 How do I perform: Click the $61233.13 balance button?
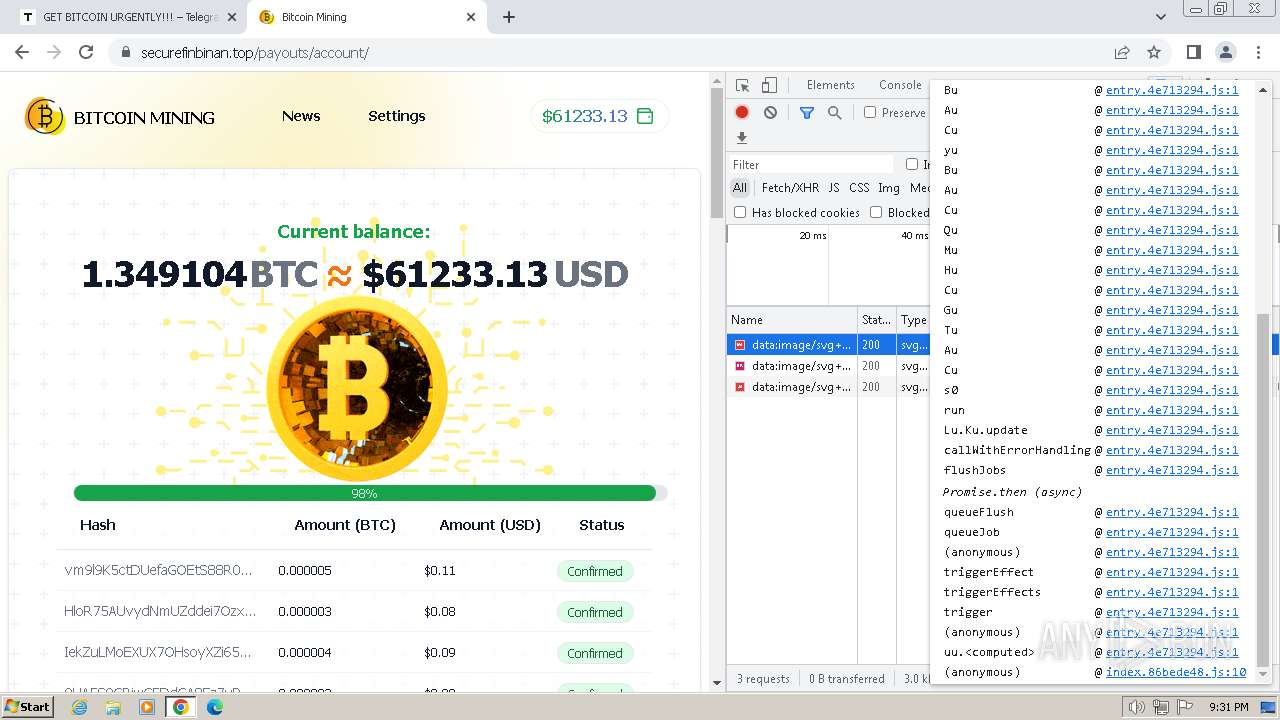tap(599, 116)
